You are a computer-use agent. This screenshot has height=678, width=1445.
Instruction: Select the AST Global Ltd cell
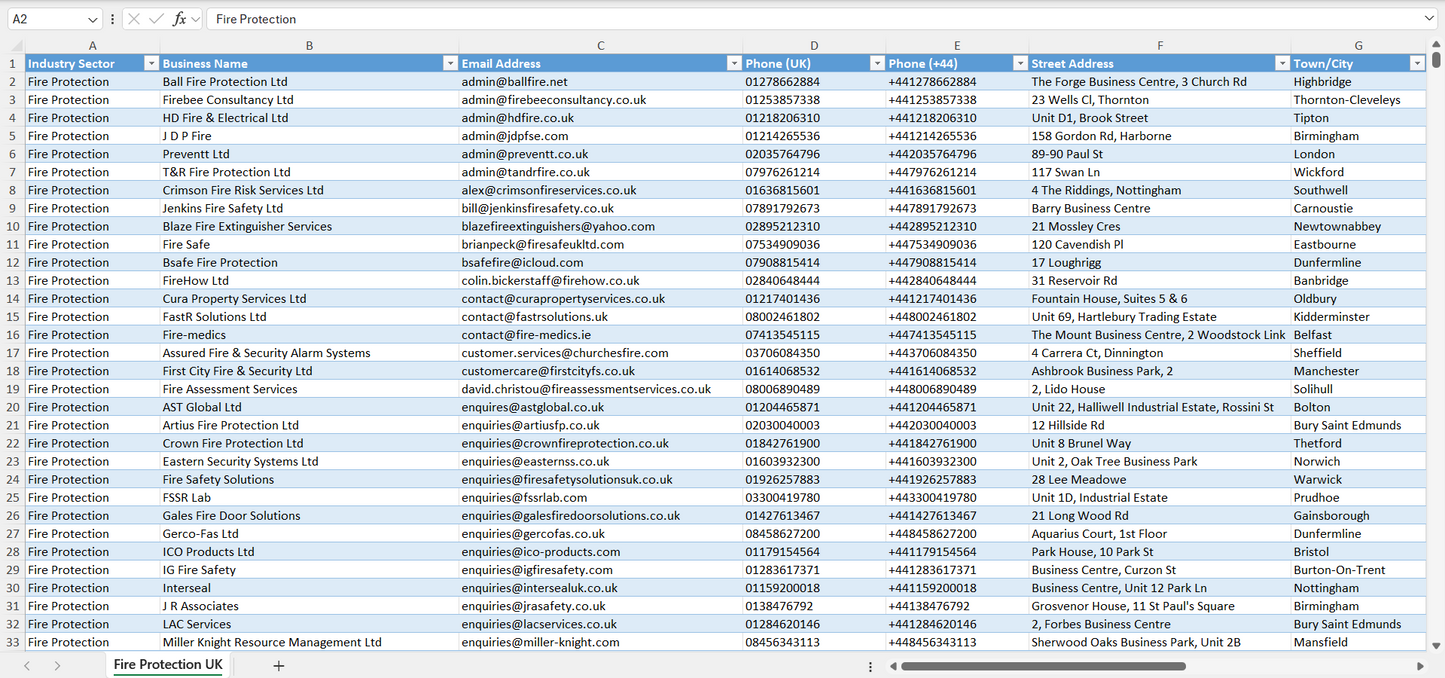[310, 407]
